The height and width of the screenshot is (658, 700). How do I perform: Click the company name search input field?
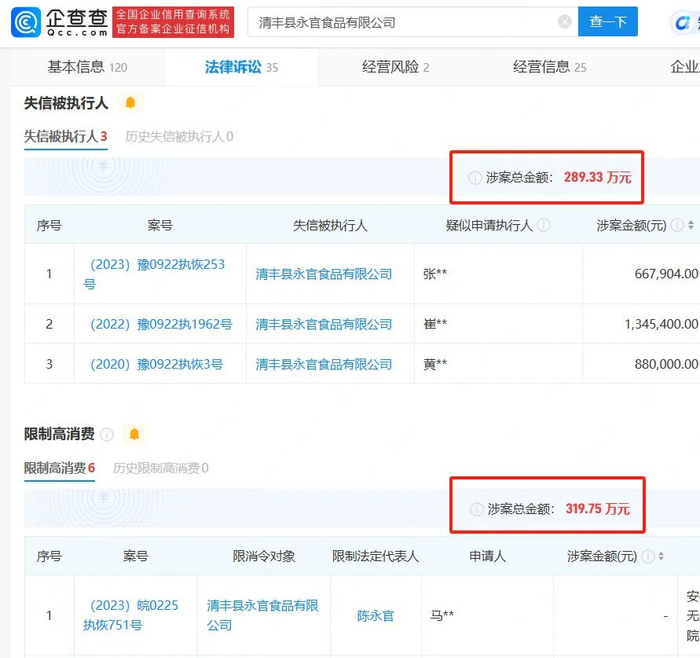click(406, 22)
